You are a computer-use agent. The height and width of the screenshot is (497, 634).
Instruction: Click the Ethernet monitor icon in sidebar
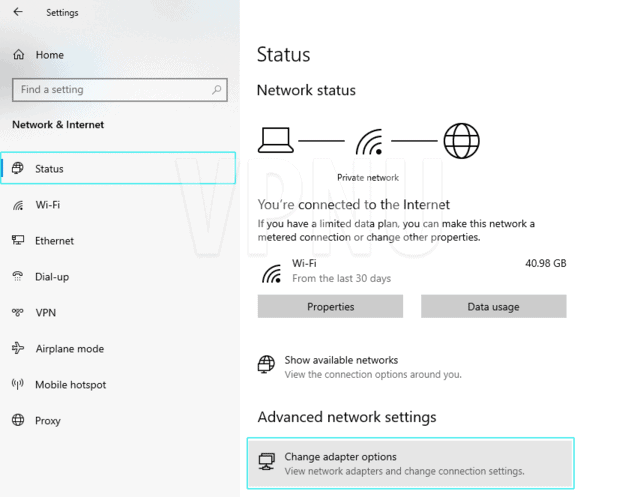pyautogui.click(x=18, y=240)
